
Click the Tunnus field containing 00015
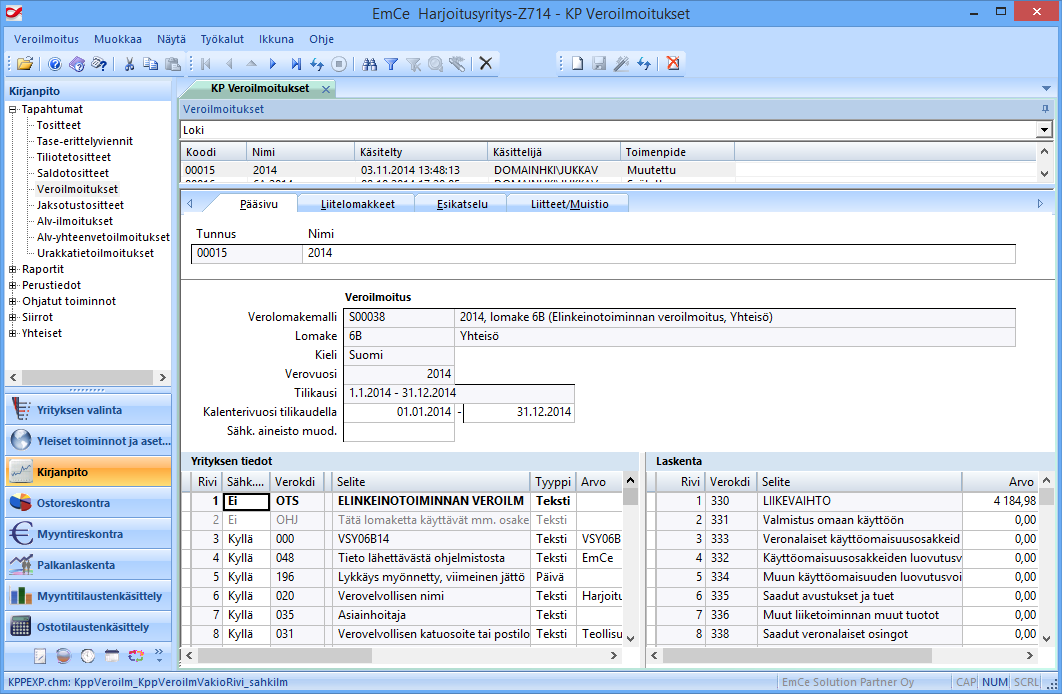tap(247, 253)
